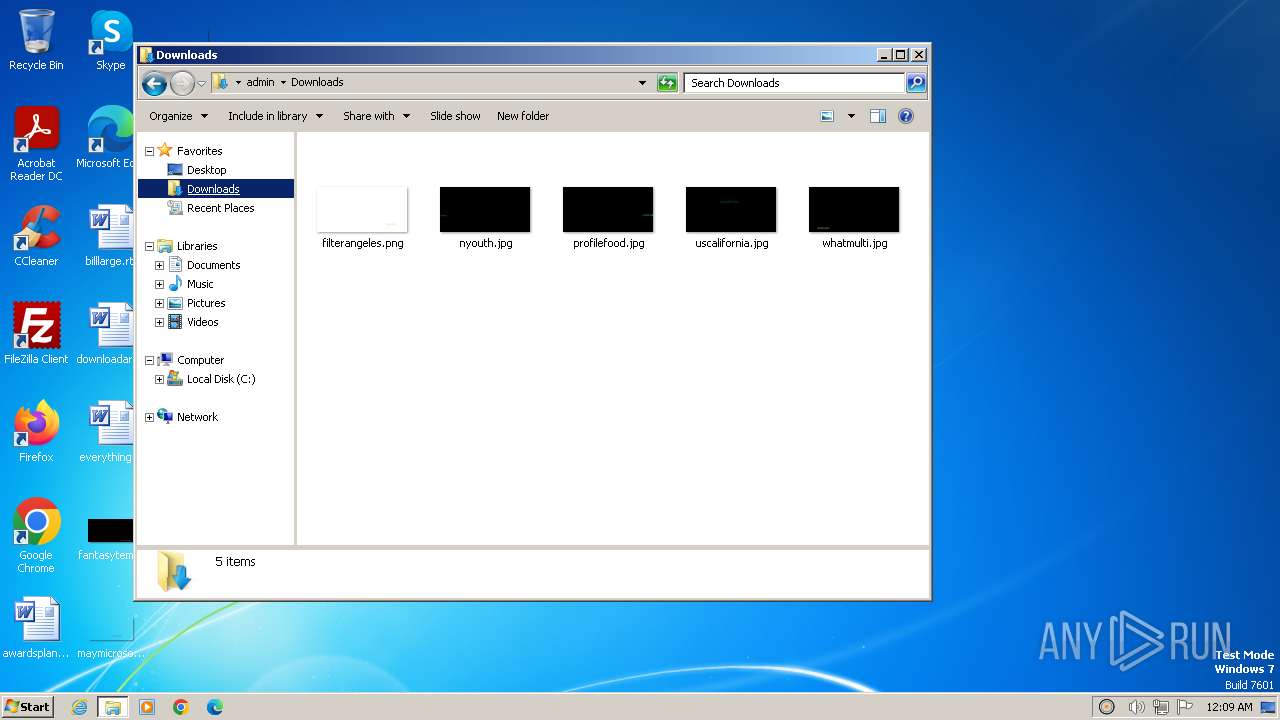Click Recycle Bin desktop icon
This screenshot has height=720, width=1280.
pyautogui.click(x=36, y=40)
